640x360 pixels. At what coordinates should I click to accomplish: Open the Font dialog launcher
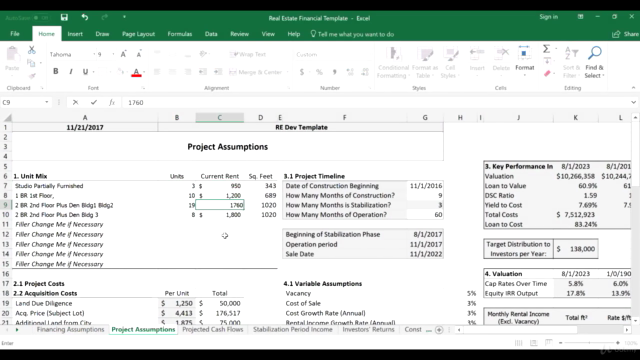143,88
